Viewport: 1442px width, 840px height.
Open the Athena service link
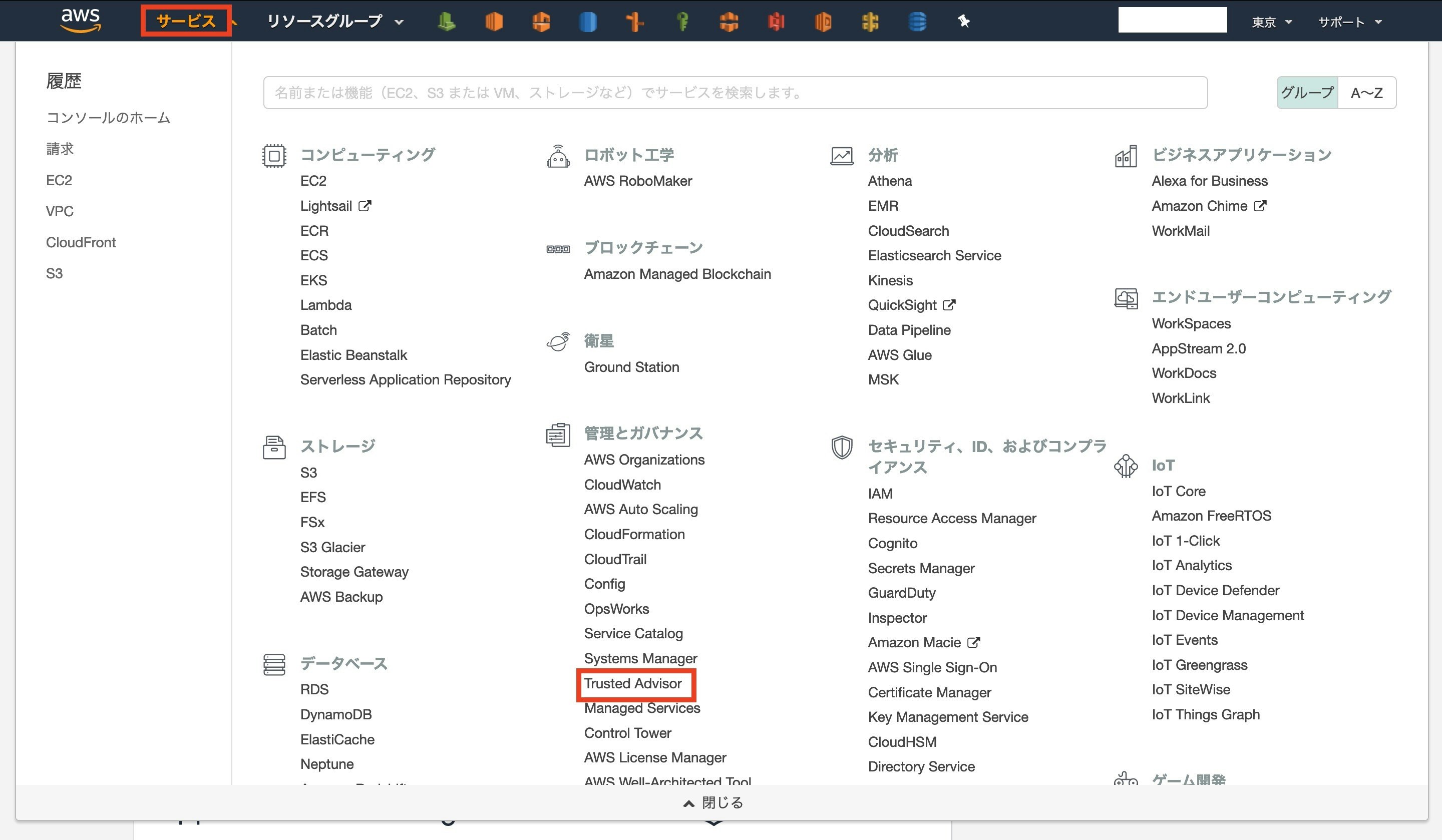pos(890,181)
